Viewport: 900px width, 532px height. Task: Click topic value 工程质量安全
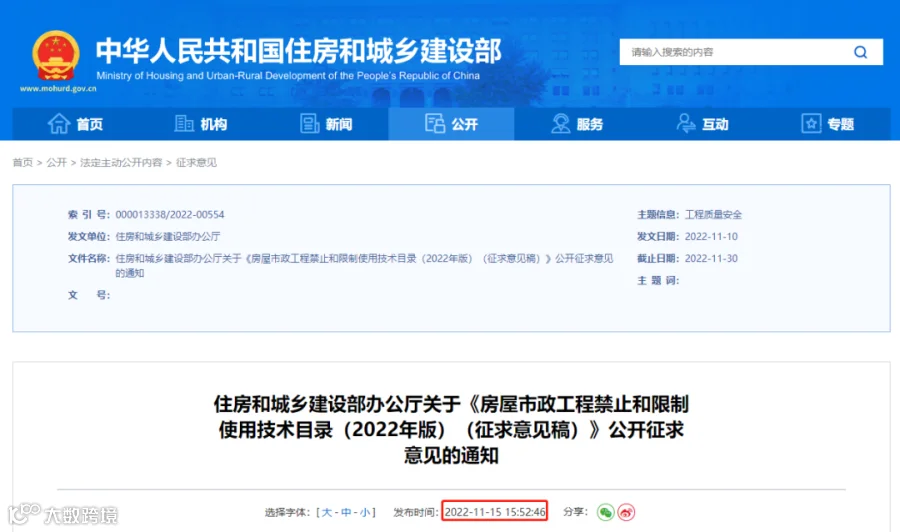713,215
